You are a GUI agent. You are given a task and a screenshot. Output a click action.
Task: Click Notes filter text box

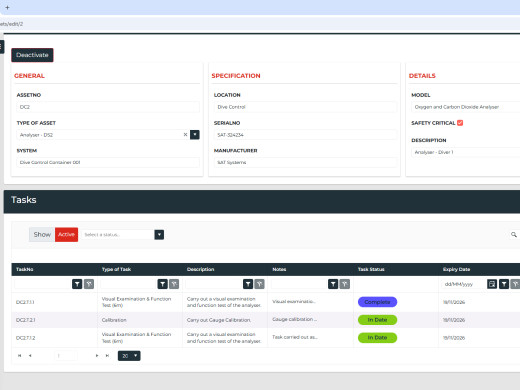[299, 284]
